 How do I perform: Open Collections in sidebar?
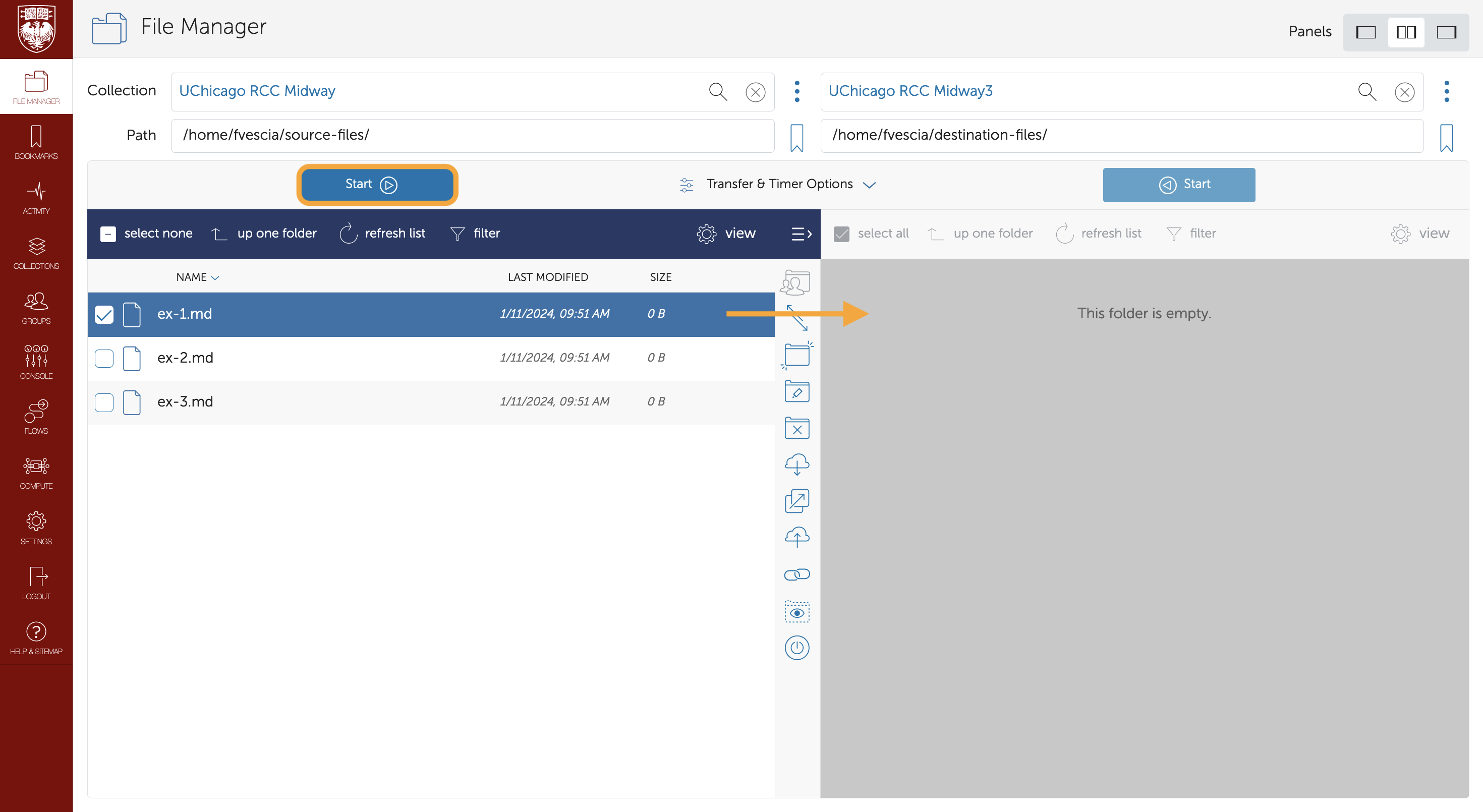tap(36, 253)
